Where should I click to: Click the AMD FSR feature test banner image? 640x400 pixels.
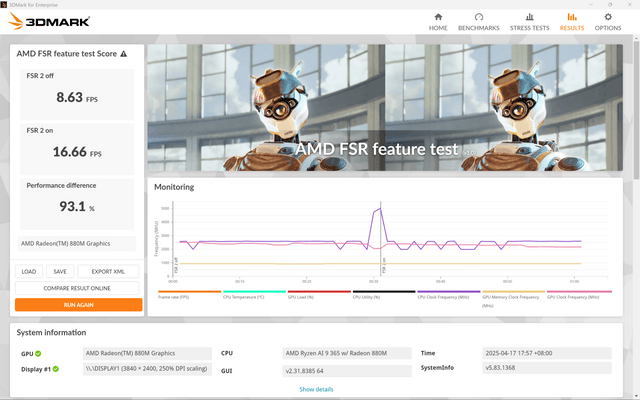pos(385,108)
